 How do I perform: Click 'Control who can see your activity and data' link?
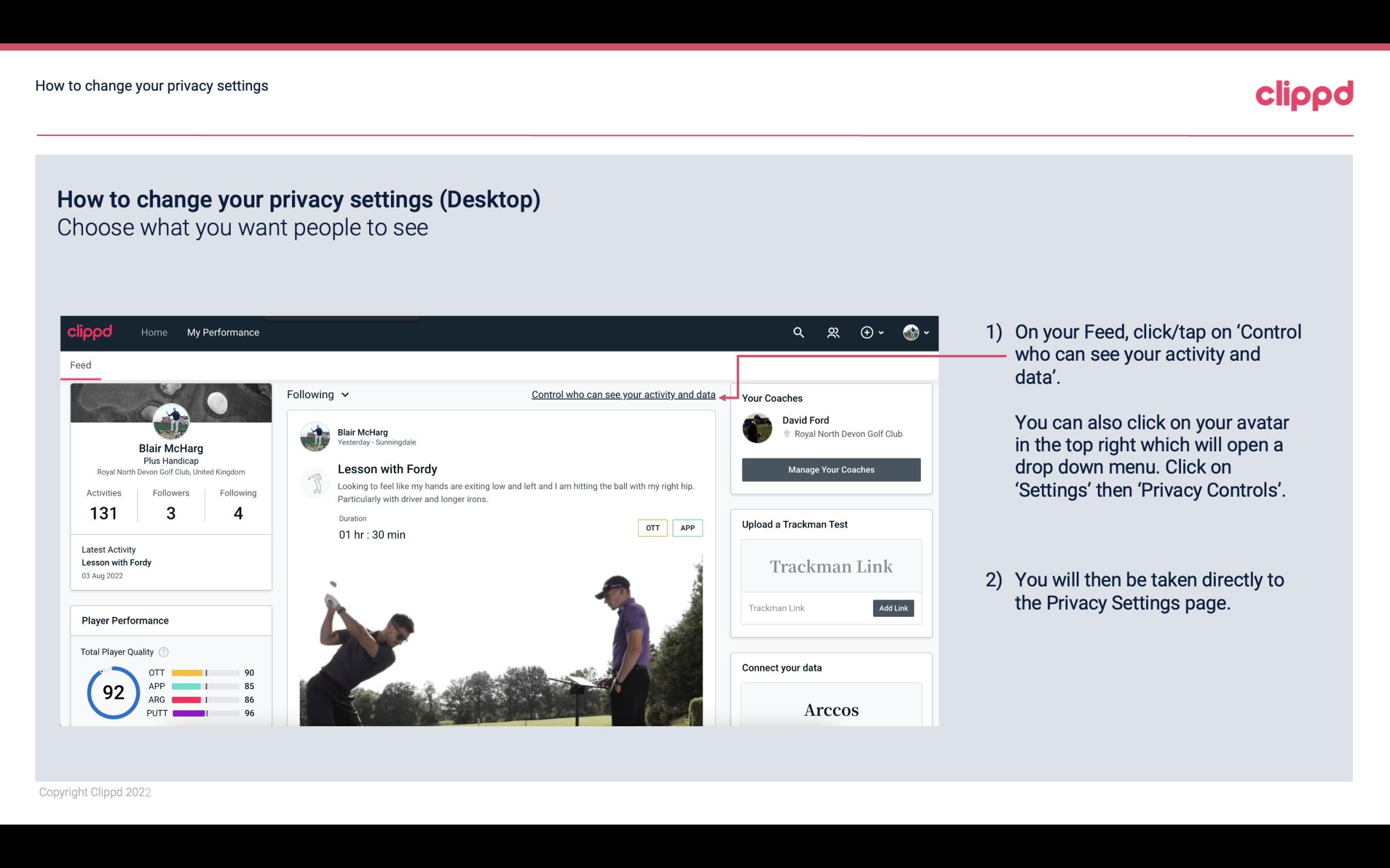623,394
